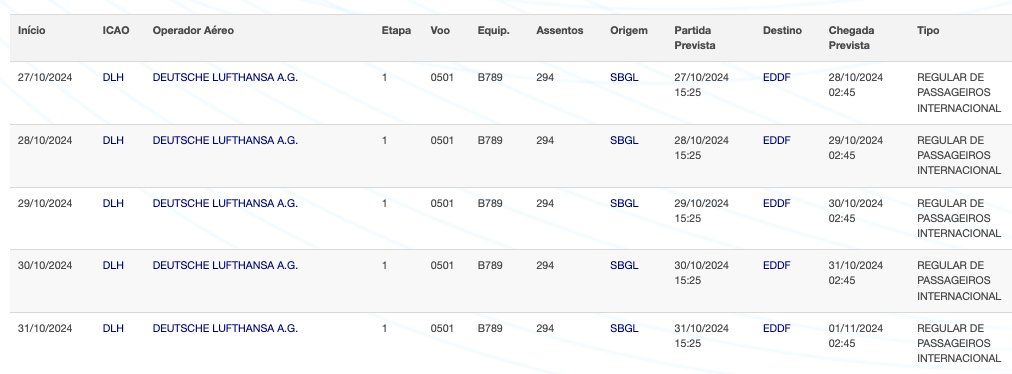Screen dimensions: 1012x374
Task: Select the Operador Aéreo column header
Action: [x=193, y=30]
